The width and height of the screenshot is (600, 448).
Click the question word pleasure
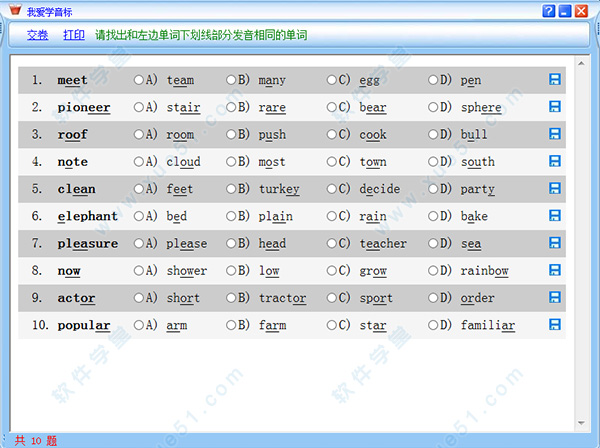tap(88, 244)
